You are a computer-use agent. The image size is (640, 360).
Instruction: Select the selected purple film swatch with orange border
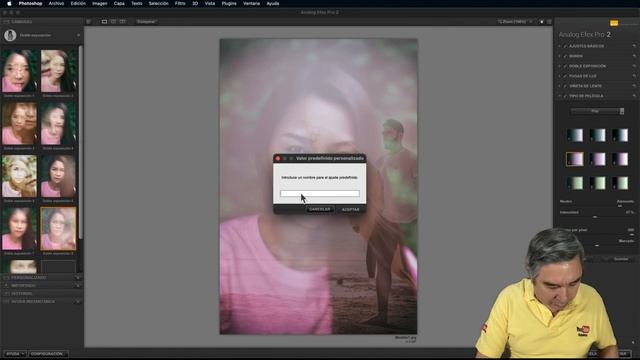(x=575, y=159)
